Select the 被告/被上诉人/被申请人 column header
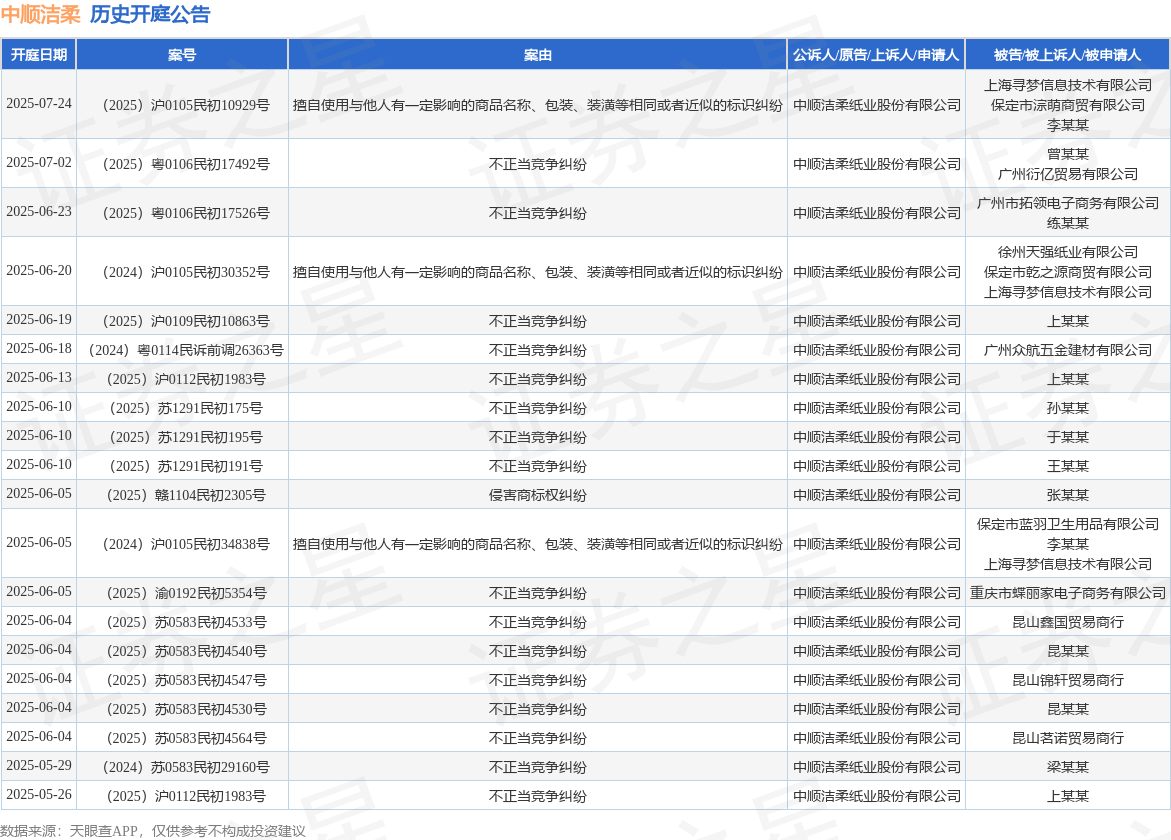 tap(1067, 55)
